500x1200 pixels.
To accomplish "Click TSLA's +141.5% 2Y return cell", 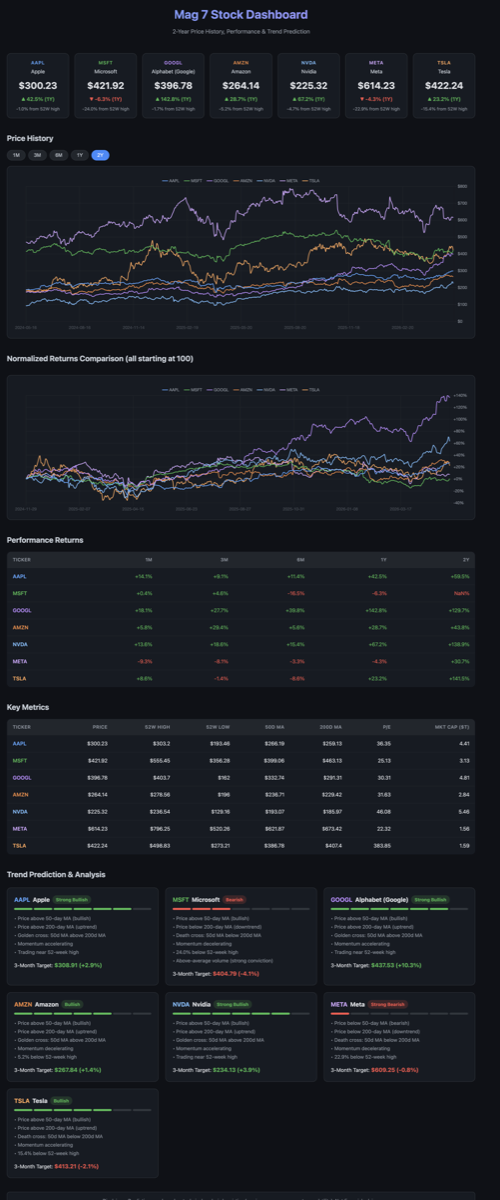I will pos(461,678).
